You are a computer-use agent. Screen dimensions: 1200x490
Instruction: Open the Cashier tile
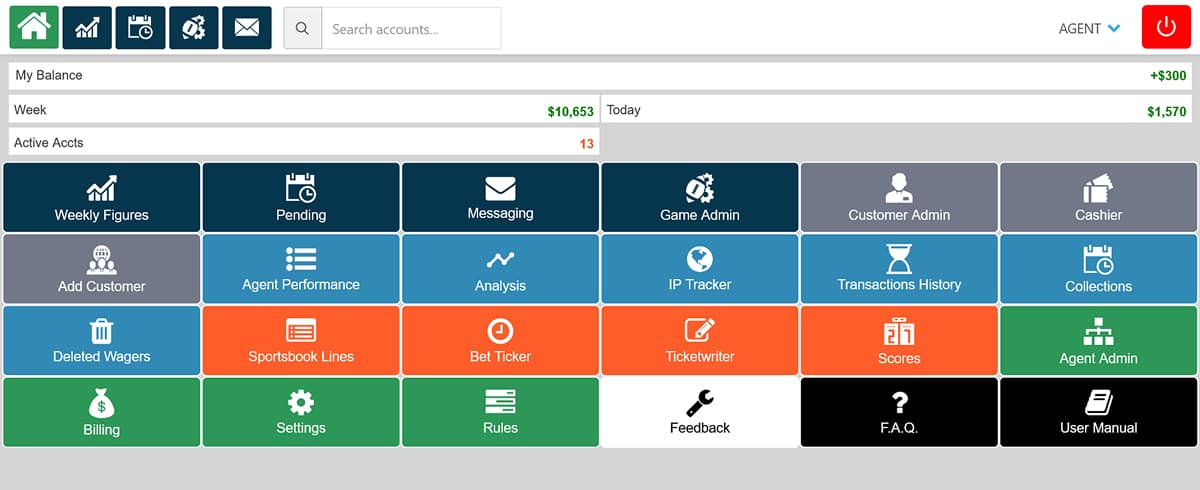point(1099,198)
